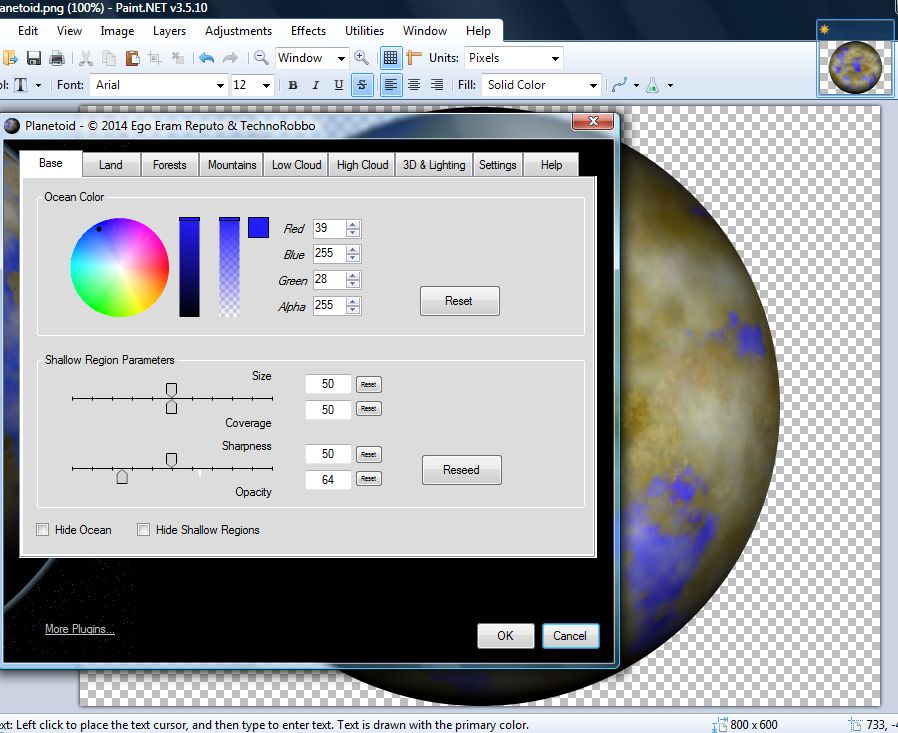Toggle the grid display icon

tap(390, 58)
